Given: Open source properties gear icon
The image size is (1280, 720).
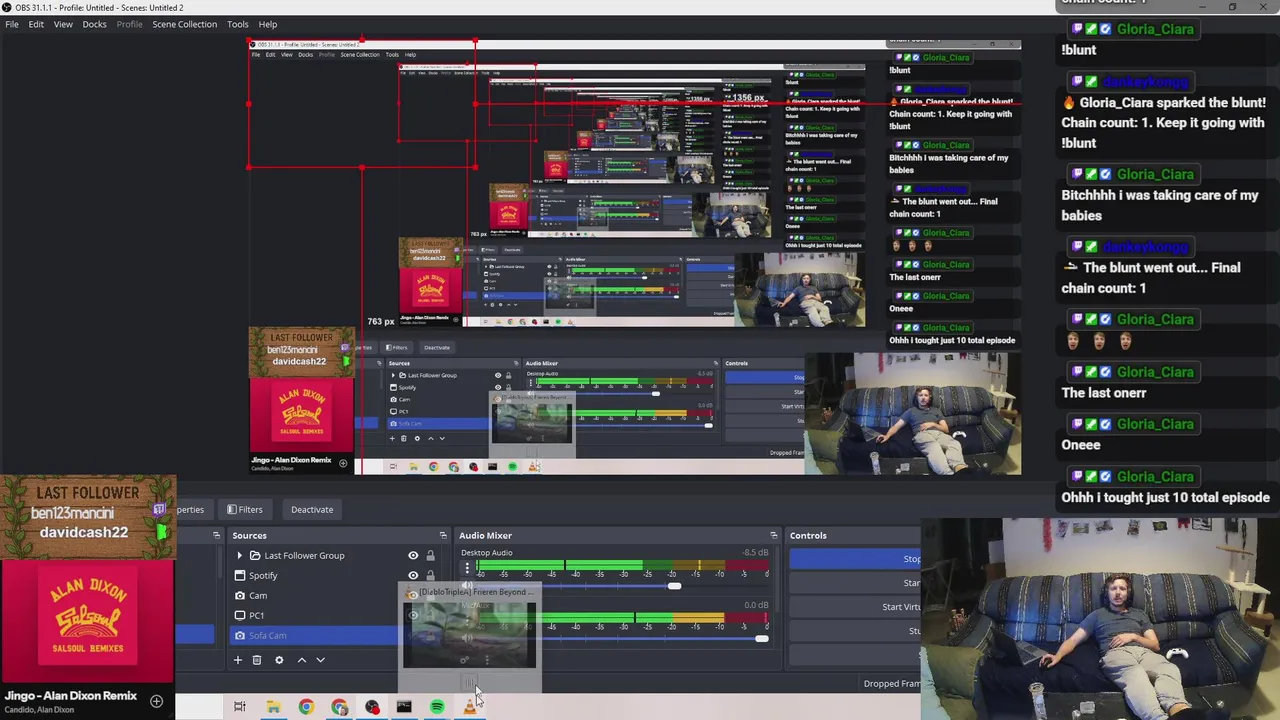Looking at the screenshot, I should click(x=279, y=660).
